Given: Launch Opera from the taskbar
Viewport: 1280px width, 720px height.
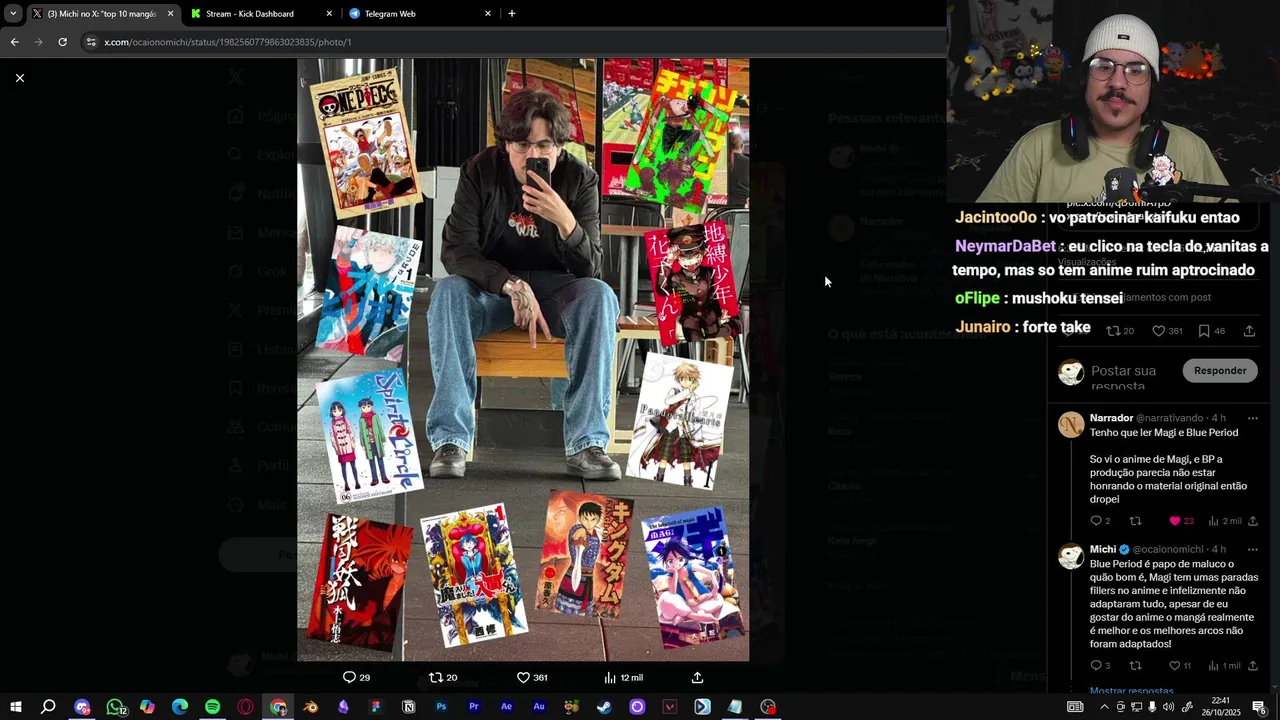Looking at the screenshot, I should (x=245, y=707).
